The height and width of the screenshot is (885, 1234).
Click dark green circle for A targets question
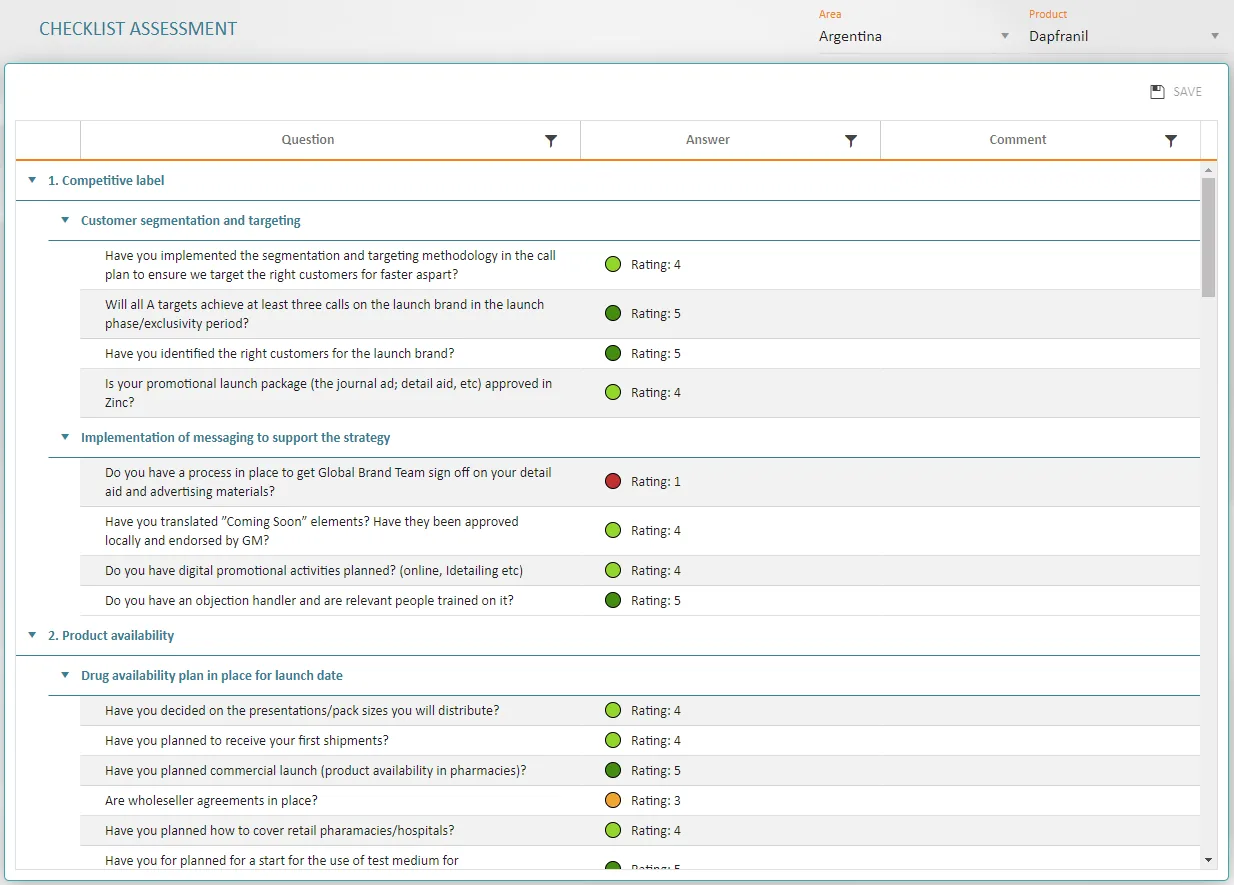pyautogui.click(x=613, y=314)
